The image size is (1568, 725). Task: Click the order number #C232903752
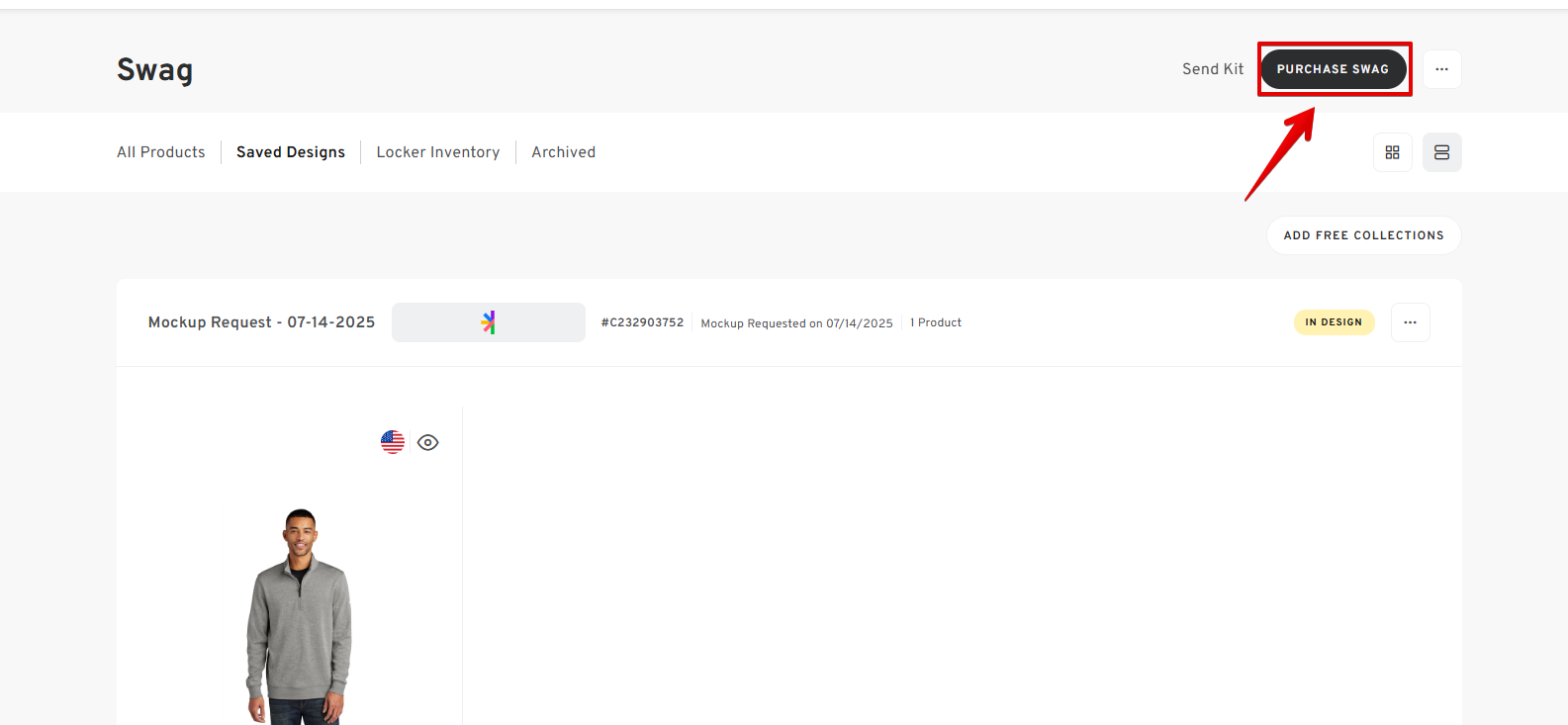pyautogui.click(x=642, y=322)
